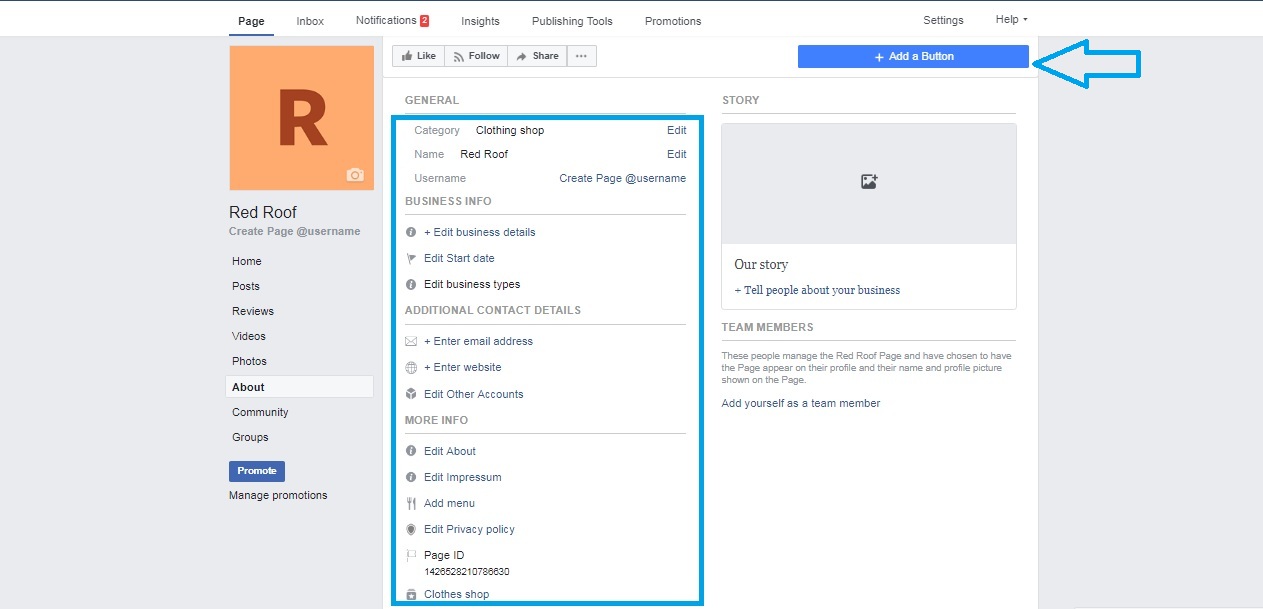This screenshot has height=609, width=1263.
Task: Click the Follow button
Action: point(476,56)
